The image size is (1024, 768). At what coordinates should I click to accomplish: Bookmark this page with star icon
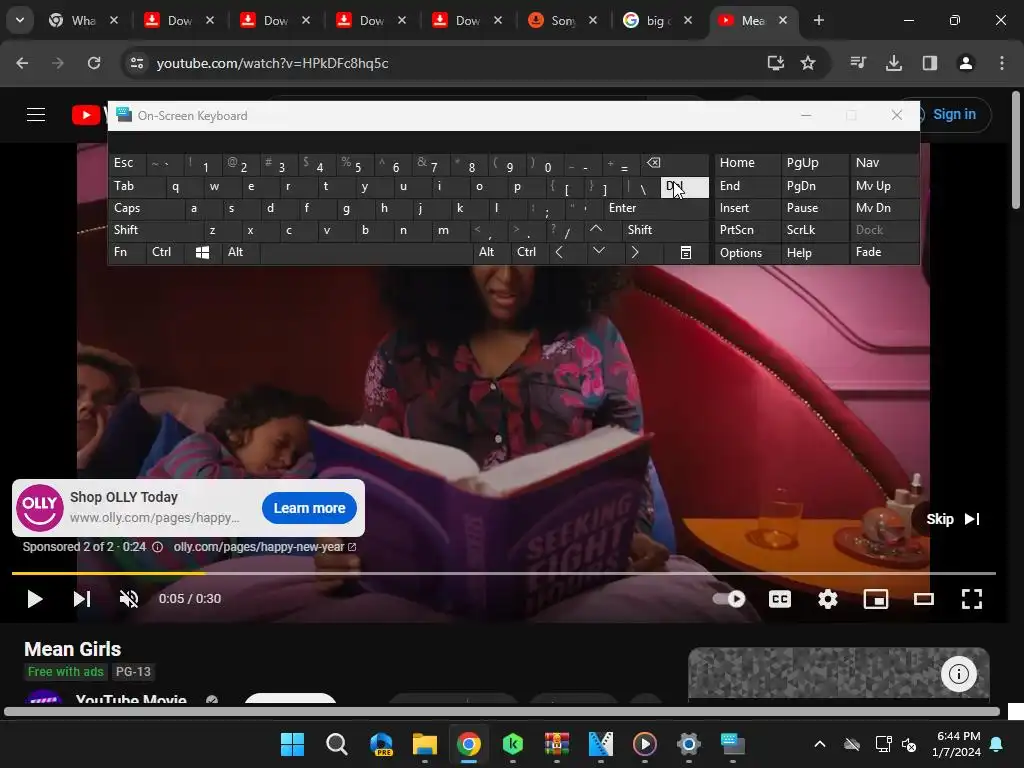(808, 63)
